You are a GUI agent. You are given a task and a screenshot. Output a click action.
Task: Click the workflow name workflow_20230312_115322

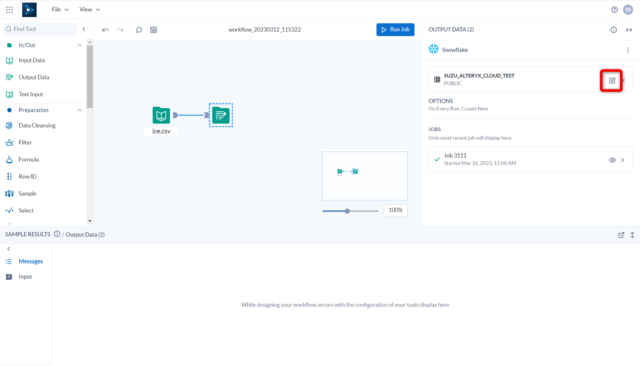264,29
